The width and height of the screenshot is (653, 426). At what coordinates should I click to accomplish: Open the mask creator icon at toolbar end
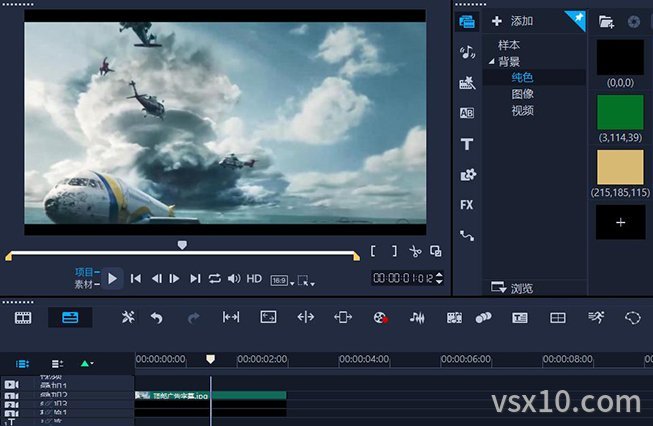(x=633, y=318)
